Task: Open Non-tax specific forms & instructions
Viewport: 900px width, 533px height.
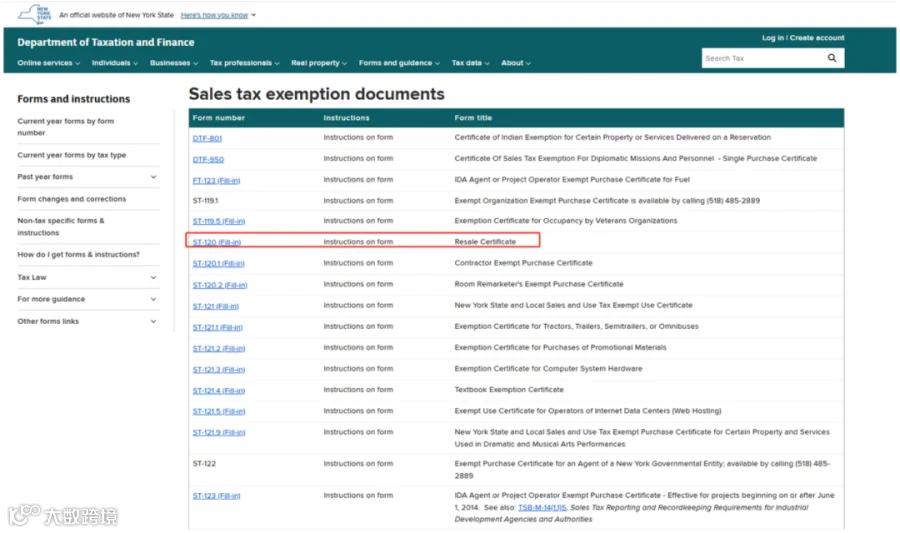Action: click(61, 227)
